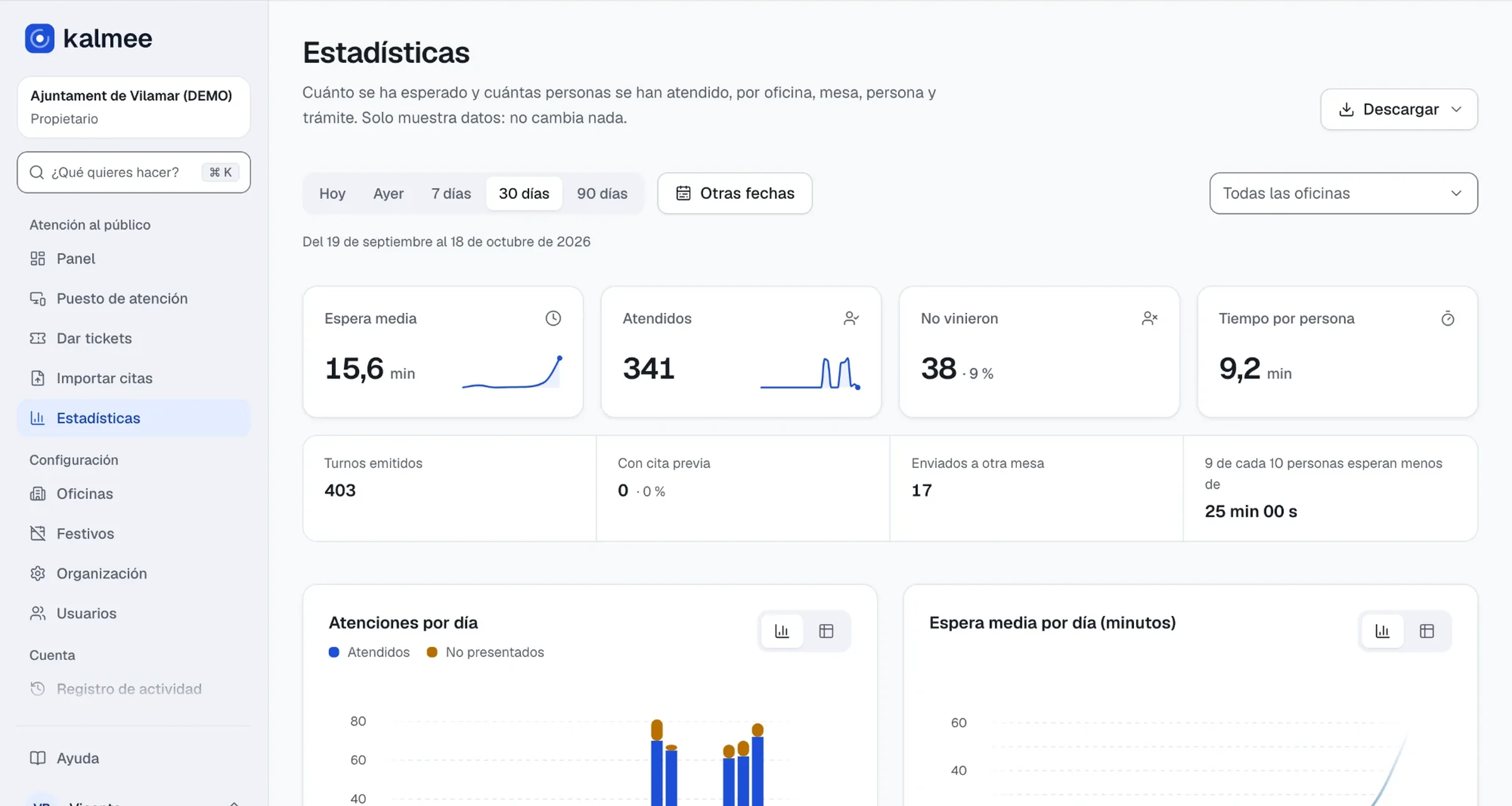Click the person-x icon on No vinieron card
1512x806 pixels.
[1150, 319]
